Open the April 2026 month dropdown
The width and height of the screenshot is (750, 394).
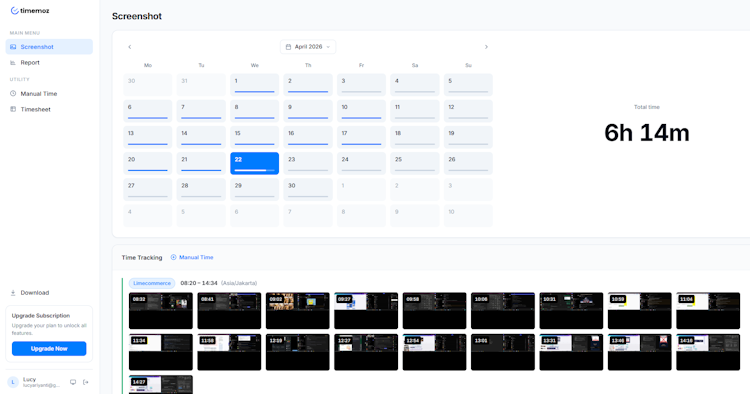[x=308, y=47]
